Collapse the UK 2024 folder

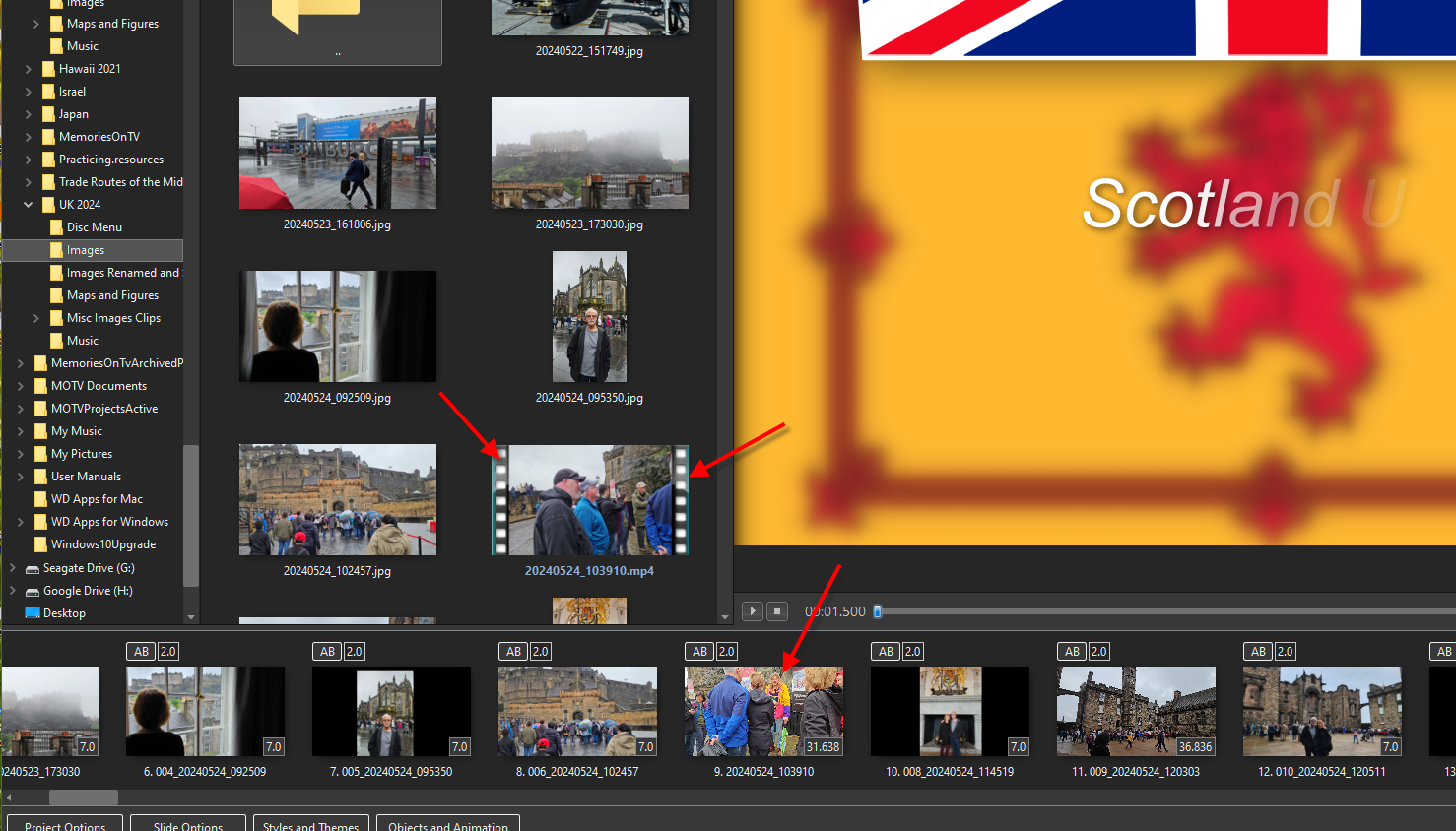29,205
